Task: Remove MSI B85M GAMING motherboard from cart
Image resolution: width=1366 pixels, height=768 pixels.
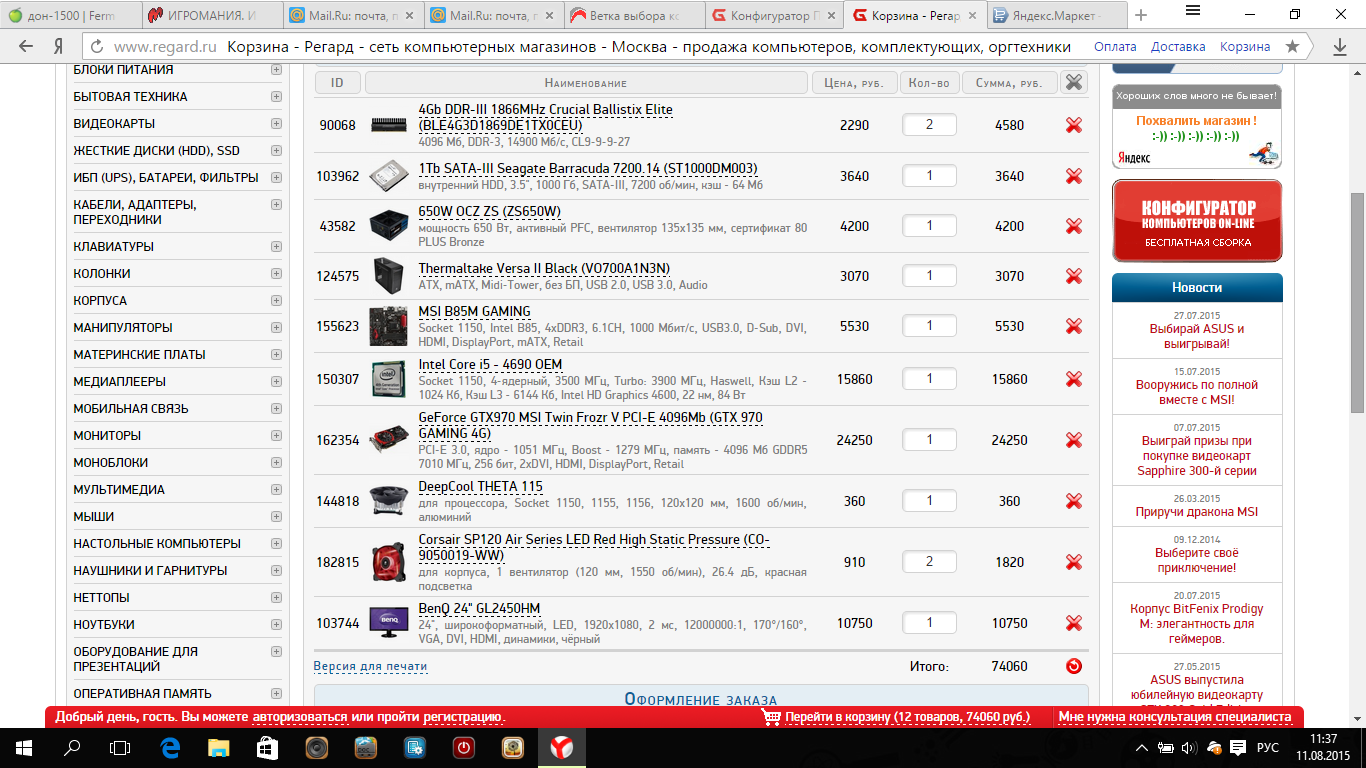Action: coord(1074,326)
